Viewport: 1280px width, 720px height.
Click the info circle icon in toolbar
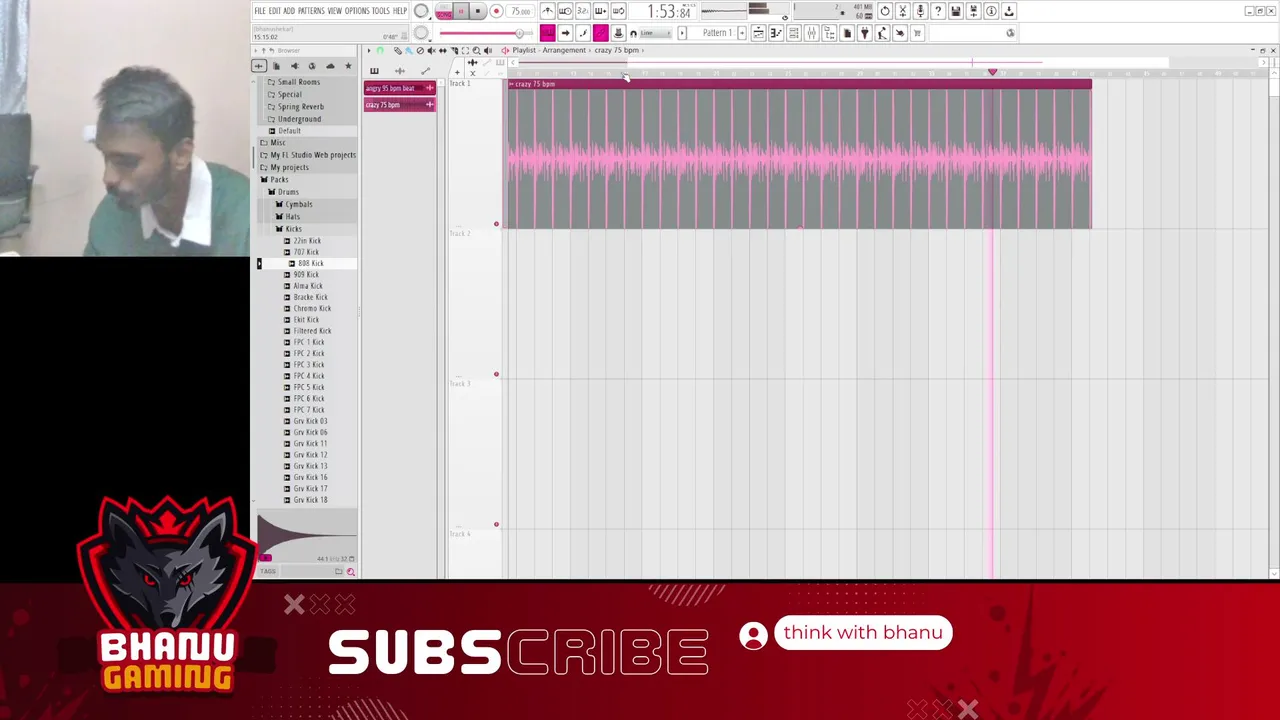tap(991, 11)
